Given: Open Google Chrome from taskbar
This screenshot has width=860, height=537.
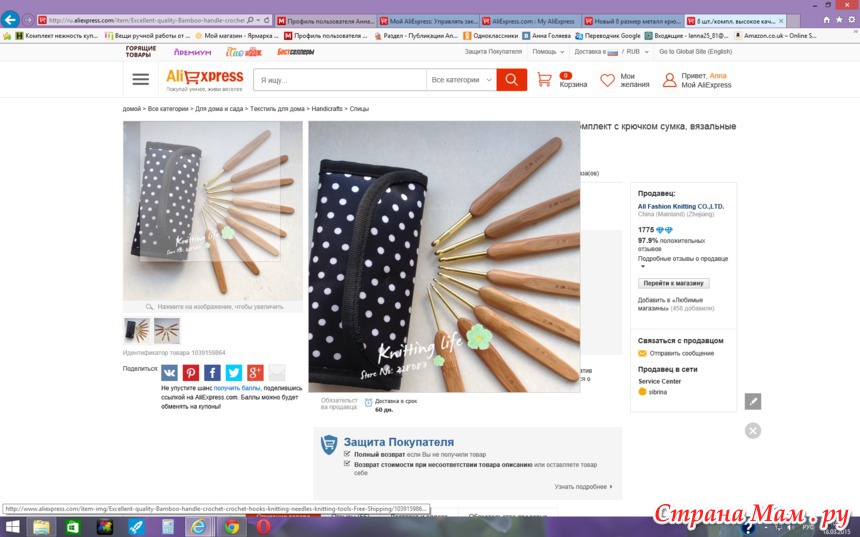Looking at the screenshot, I should 231,527.
